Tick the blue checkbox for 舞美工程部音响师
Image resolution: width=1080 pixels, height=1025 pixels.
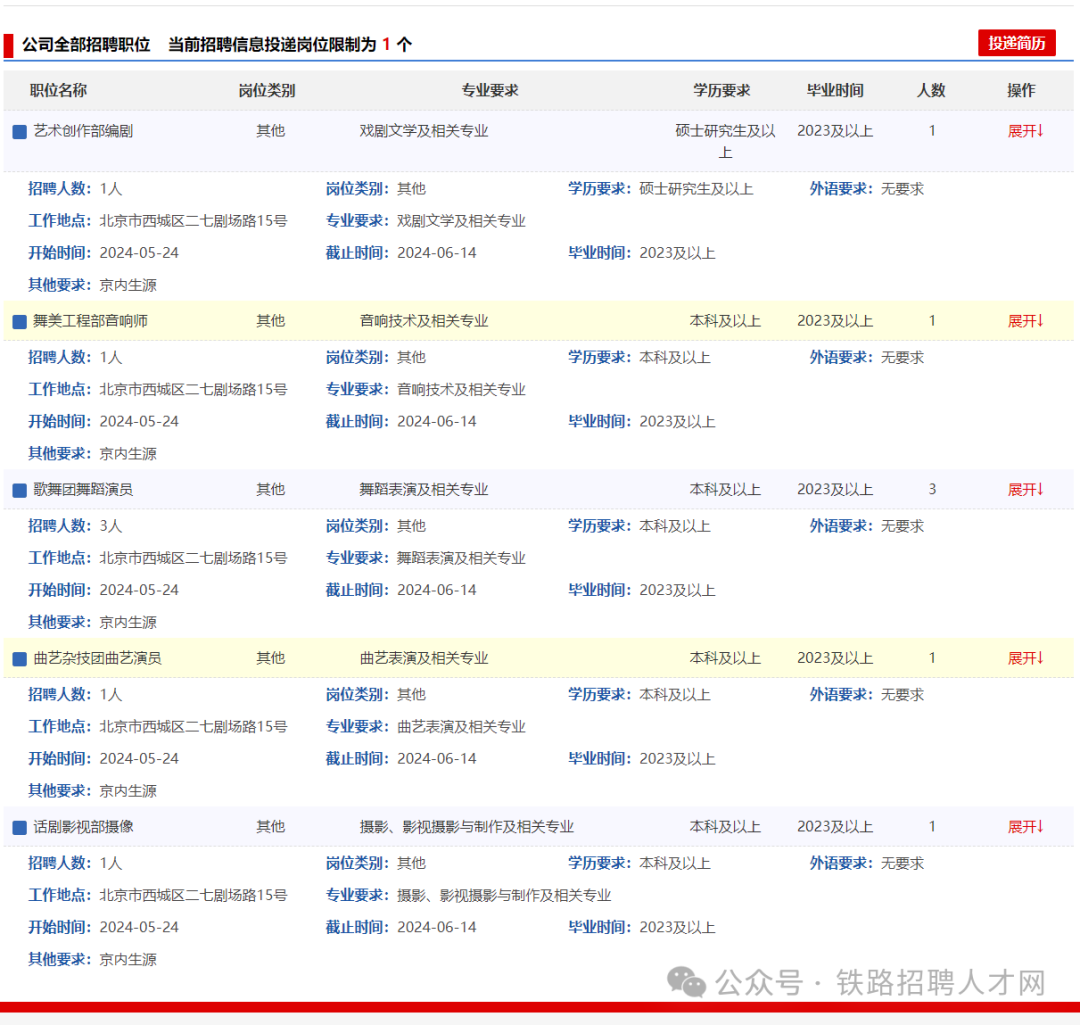(x=20, y=322)
